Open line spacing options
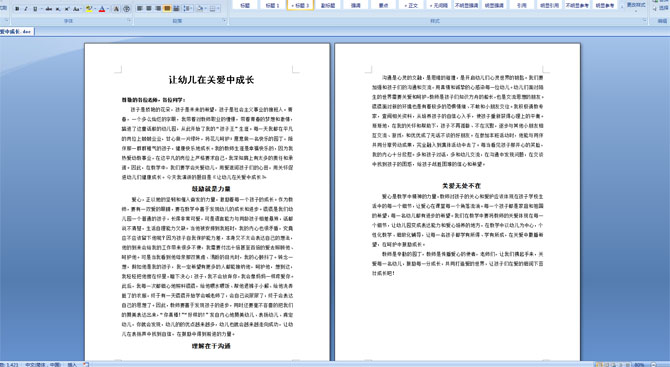This screenshot has width=670, height=367. (188, 9)
